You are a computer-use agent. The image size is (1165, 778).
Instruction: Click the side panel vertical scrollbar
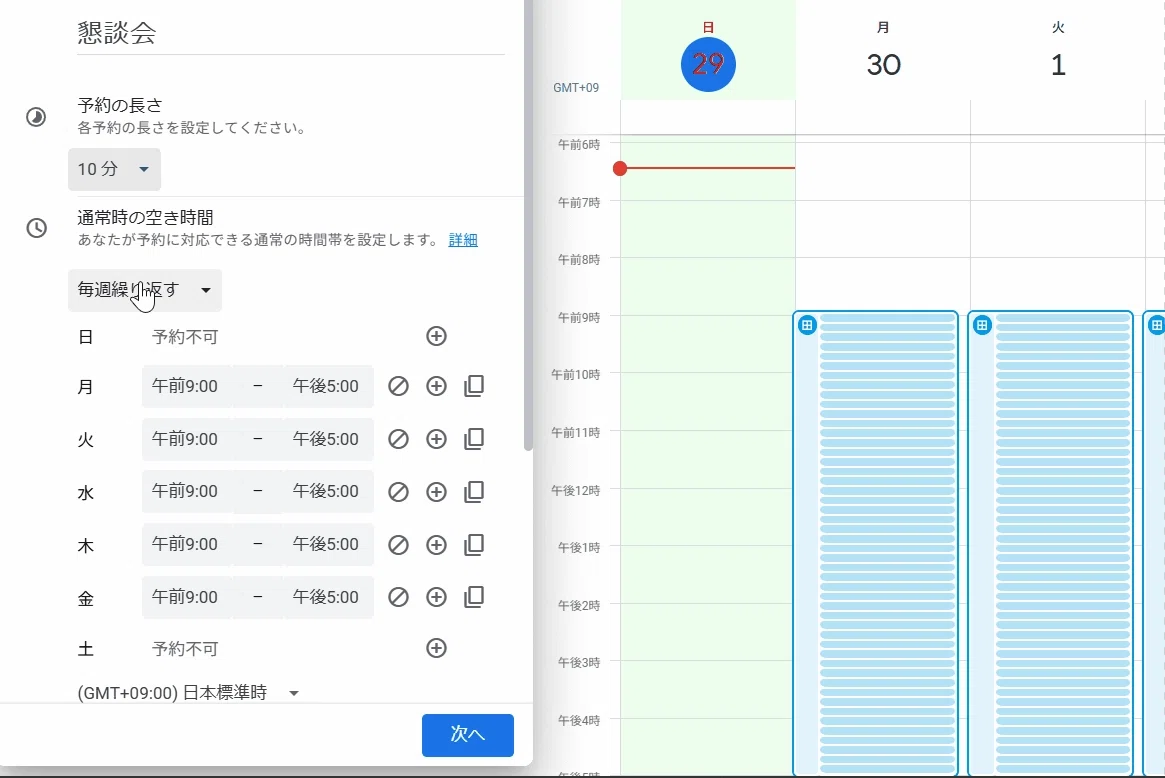click(x=528, y=223)
